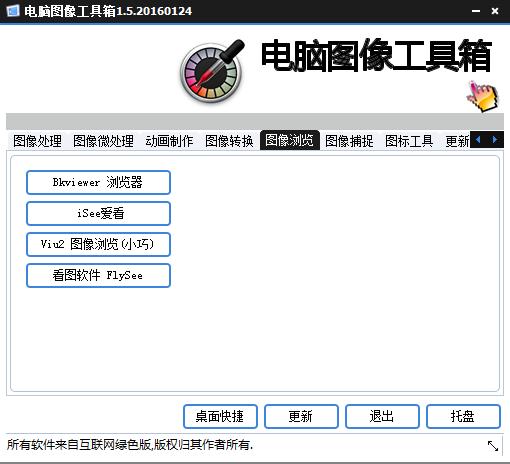Start 看图软件 FlySee

[x=98, y=275]
